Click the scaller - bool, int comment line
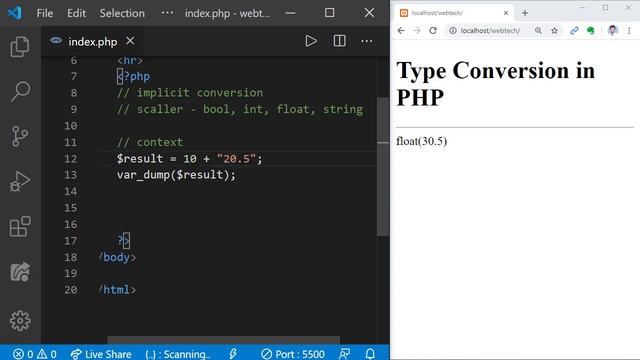The height and width of the screenshot is (360, 640). tap(240, 109)
